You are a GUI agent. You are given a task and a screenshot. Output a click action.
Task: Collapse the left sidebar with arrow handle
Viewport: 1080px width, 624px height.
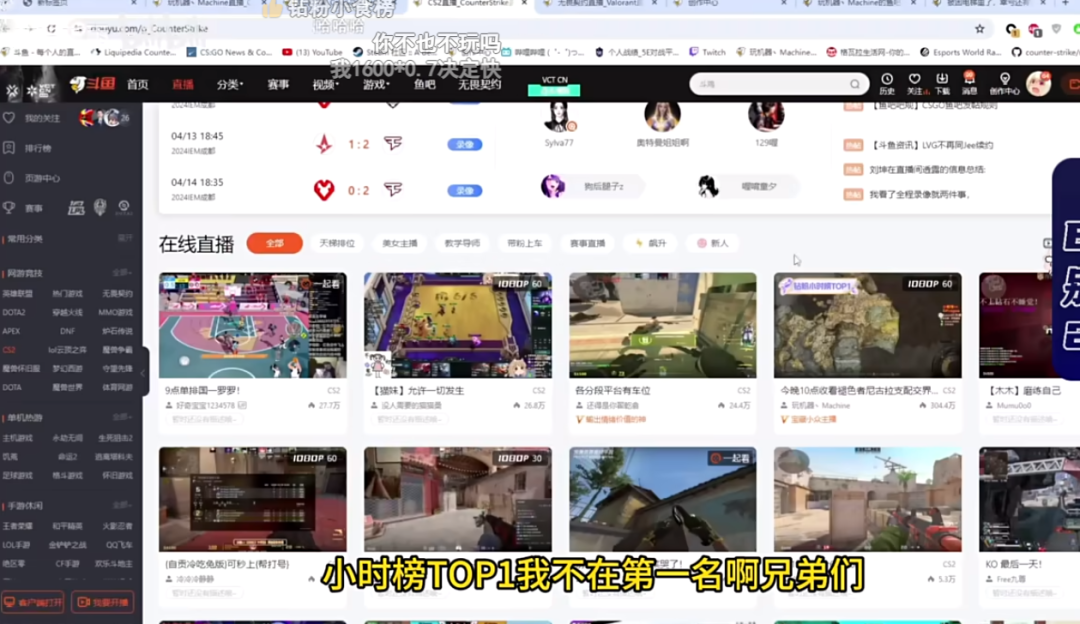tap(145, 372)
